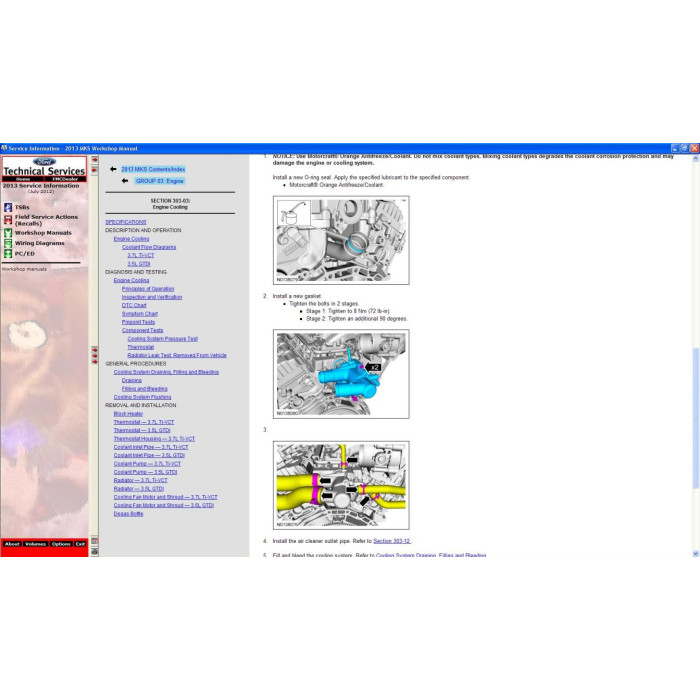Open the About menu button
Image resolution: width=700 pixels, height=700 pixels.
[x=12, y=544]
